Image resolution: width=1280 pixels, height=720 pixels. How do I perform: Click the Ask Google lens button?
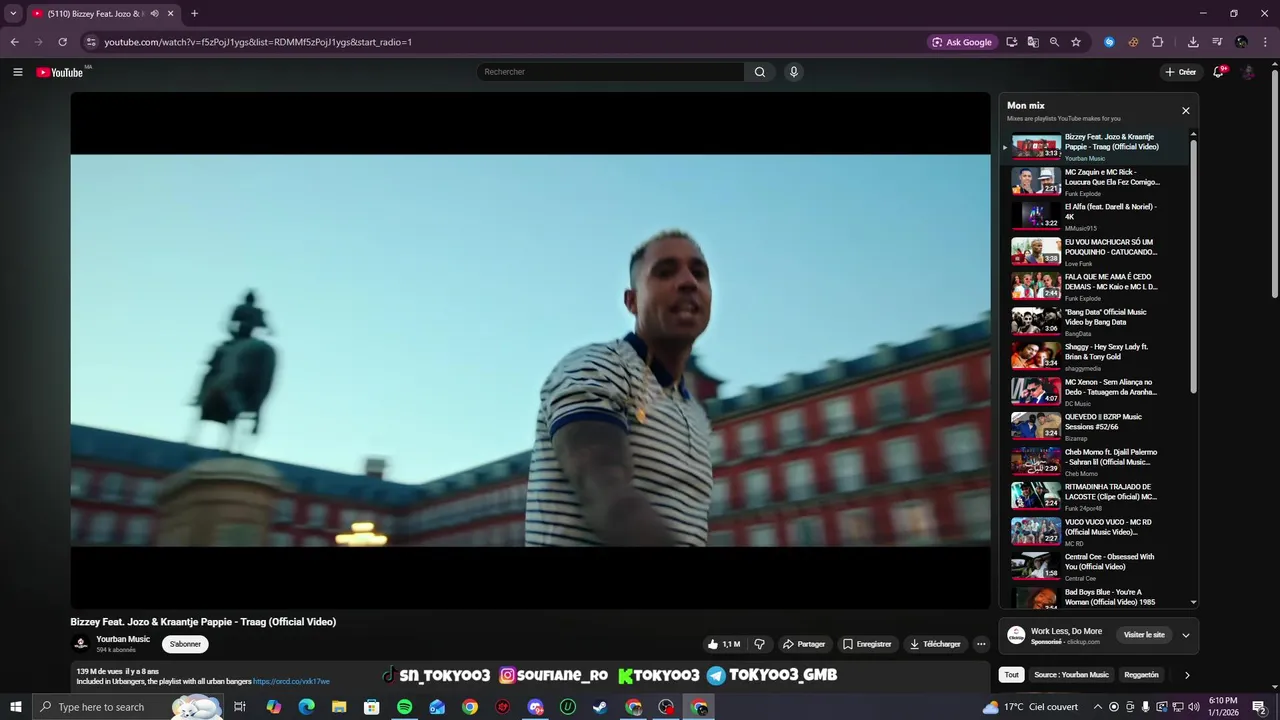click(x=962, y=42)
